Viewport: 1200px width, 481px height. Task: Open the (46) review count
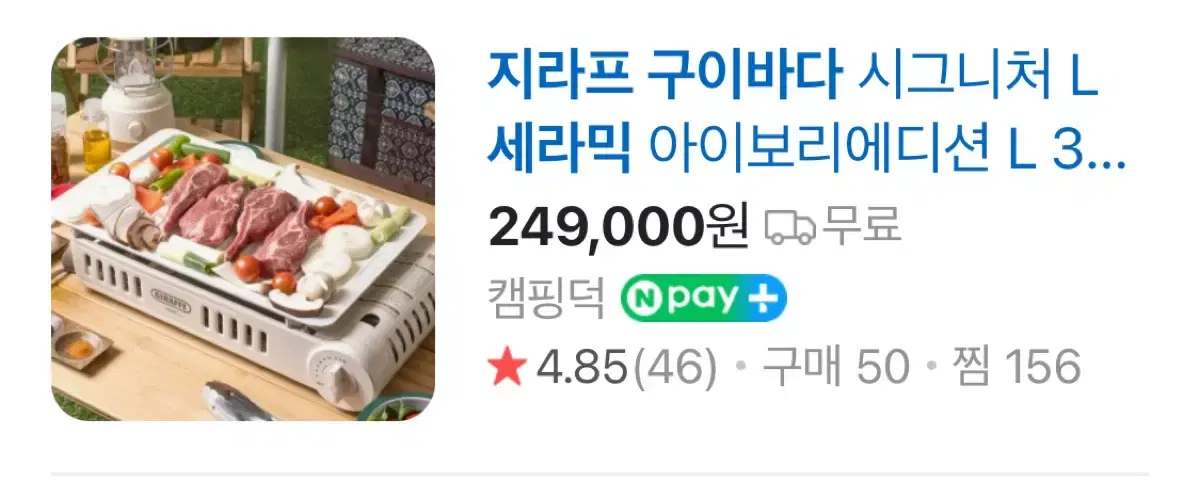(675, 368)
